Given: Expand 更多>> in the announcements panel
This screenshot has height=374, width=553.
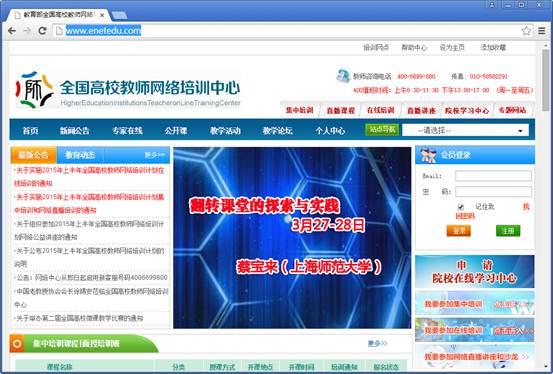Looking at the screenshot, I should pyautogui.click(x=154, y=155).
